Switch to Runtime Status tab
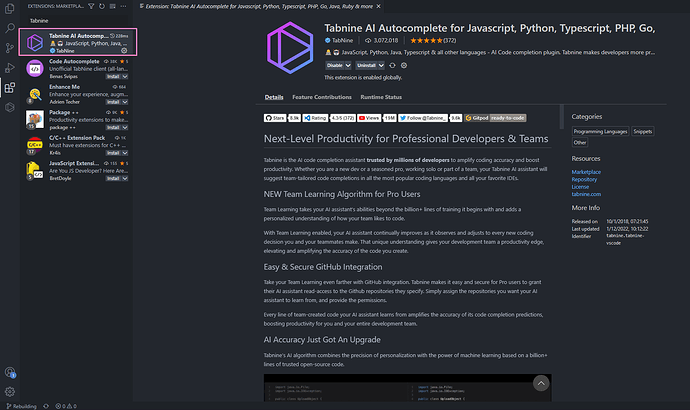The width and height of the screenshot is (690, 410). [381, 97]
